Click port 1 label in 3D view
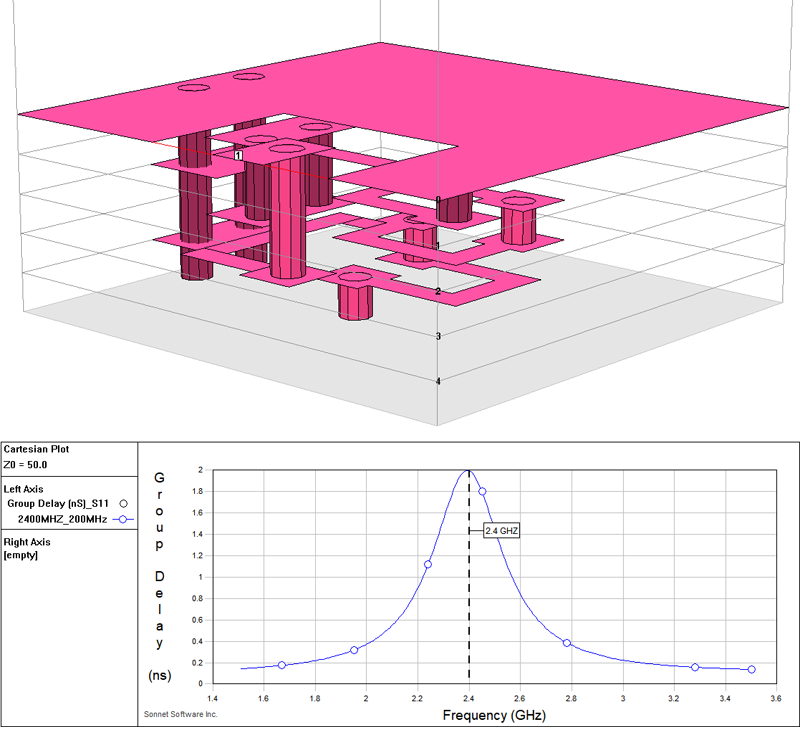Image resolution: width=800 pixels, height=734 pixels. (238, 155)
